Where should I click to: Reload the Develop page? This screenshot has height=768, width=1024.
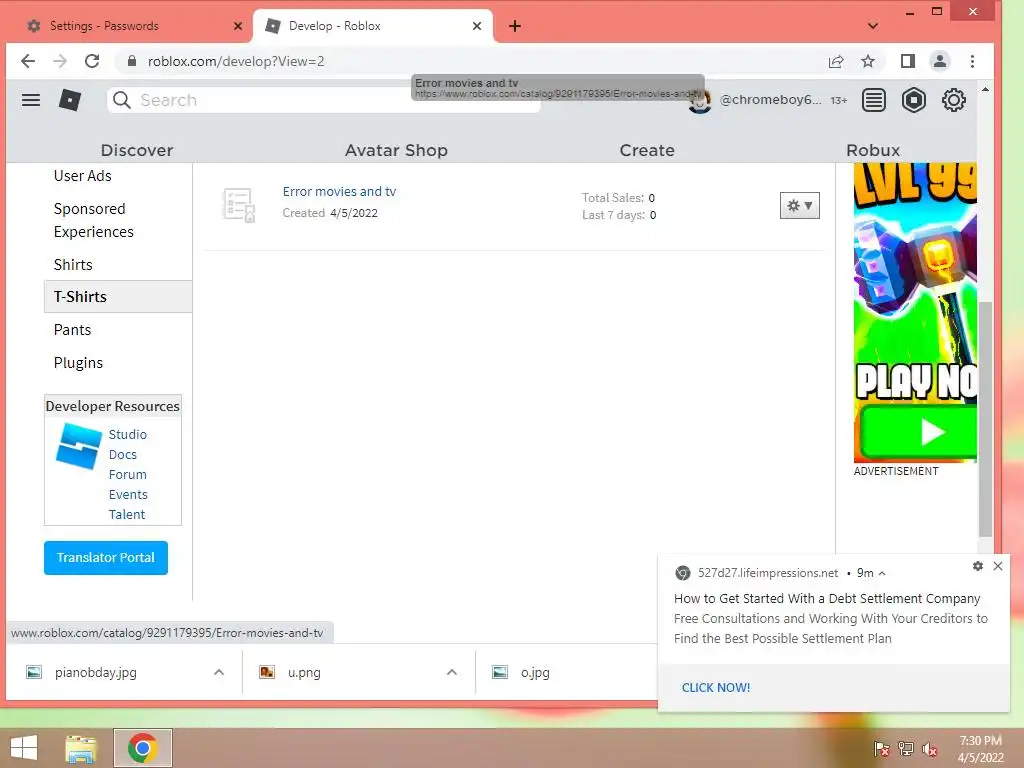(92, 61)
